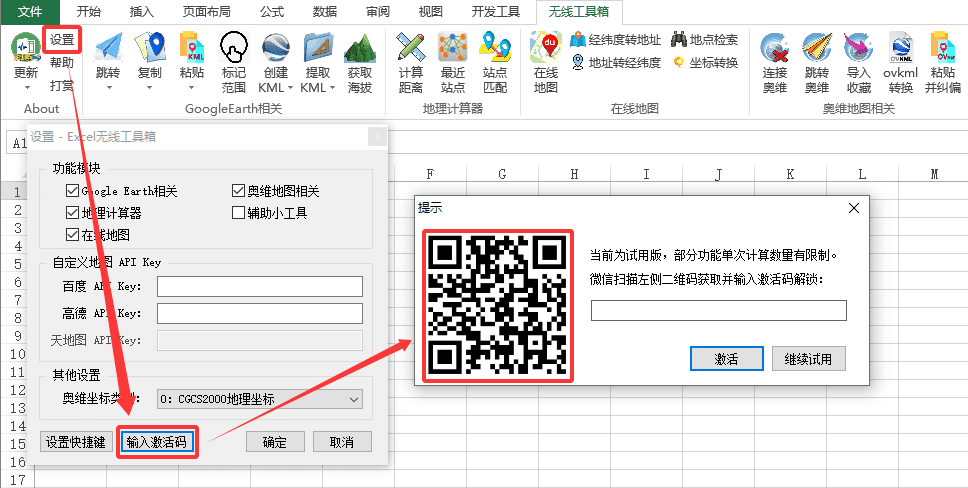Click the 粘贴 KML icon
The width and height of the screenshot is (968, 488).
click(x=191, y=48)
